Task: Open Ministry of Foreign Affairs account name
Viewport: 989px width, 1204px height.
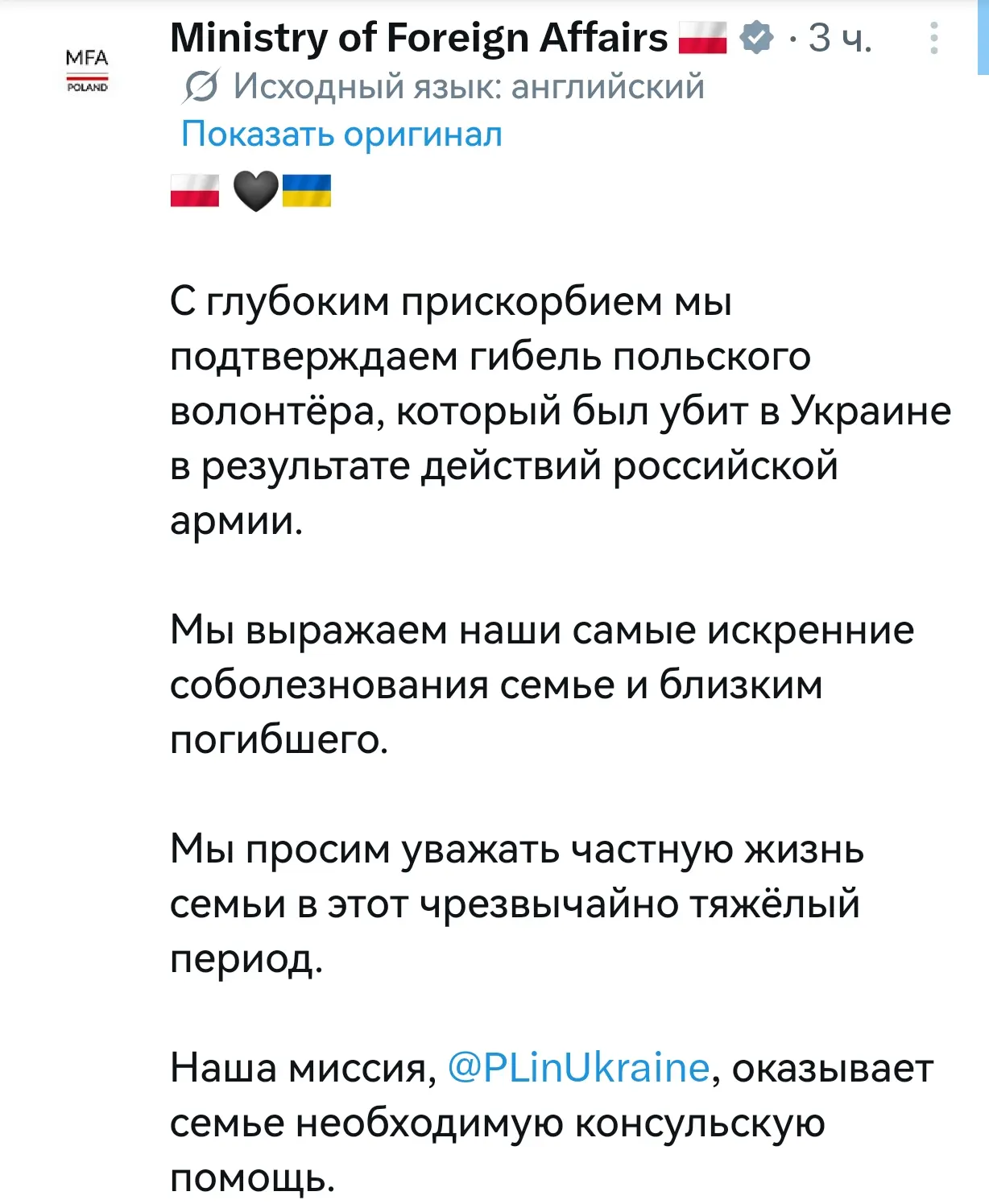Action: point(419,38)
